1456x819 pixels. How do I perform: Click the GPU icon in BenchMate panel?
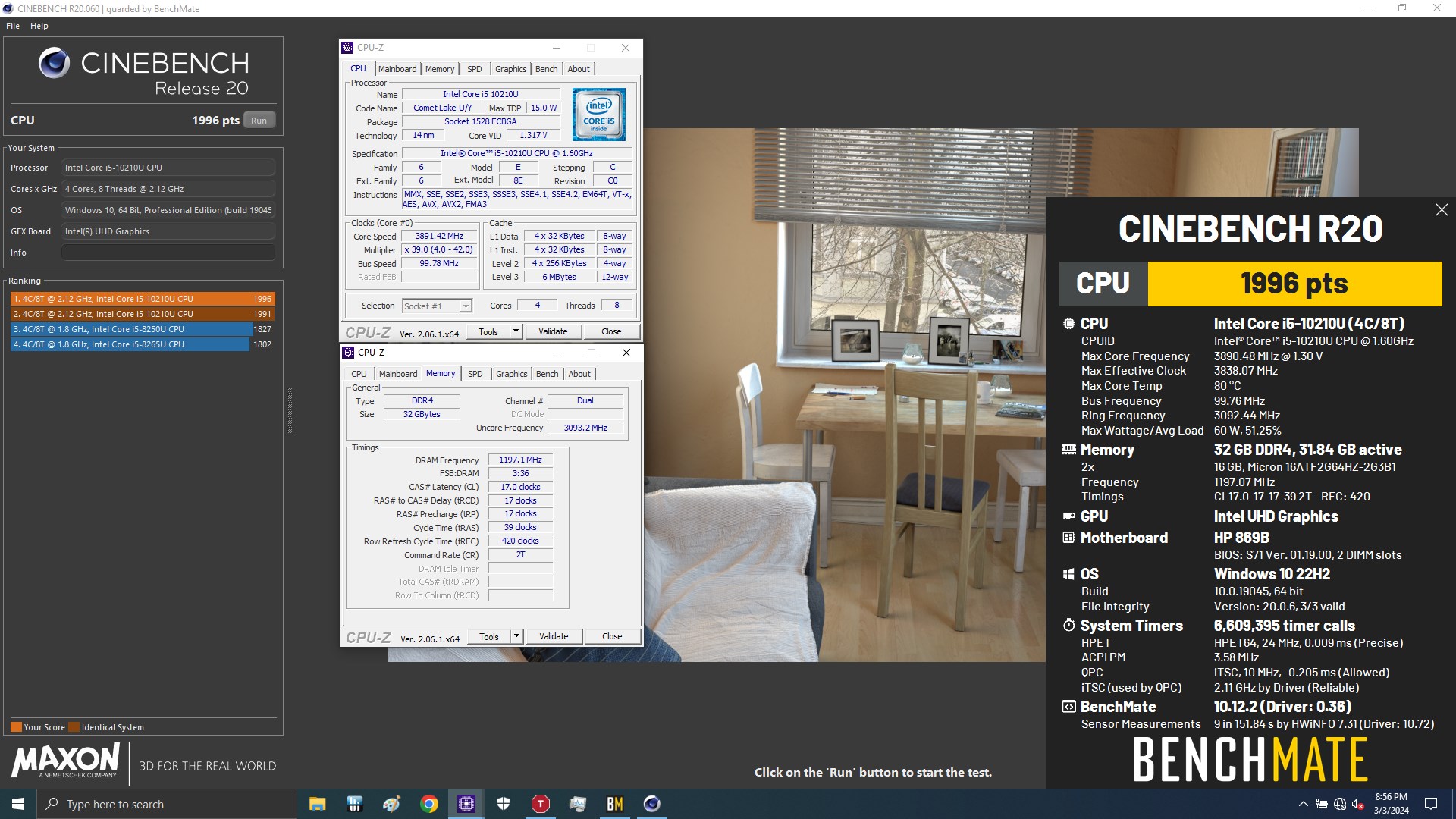click(x=1068, y=516)
